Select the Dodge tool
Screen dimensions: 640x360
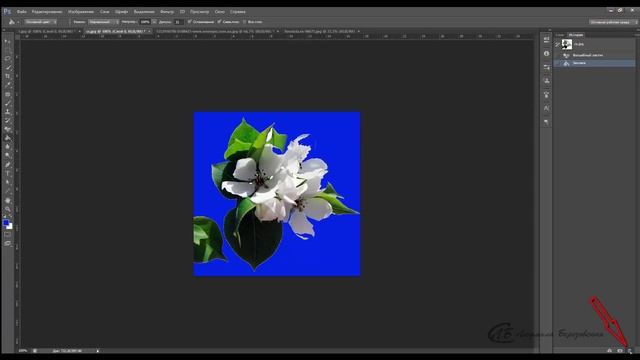[7, 156]
